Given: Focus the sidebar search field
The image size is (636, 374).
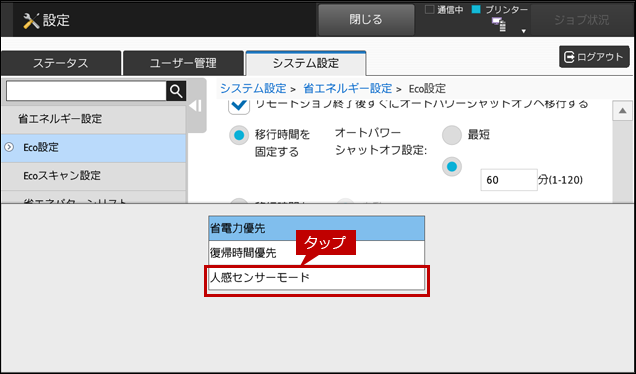Looking at the screenshot, I should pos(86,91).
